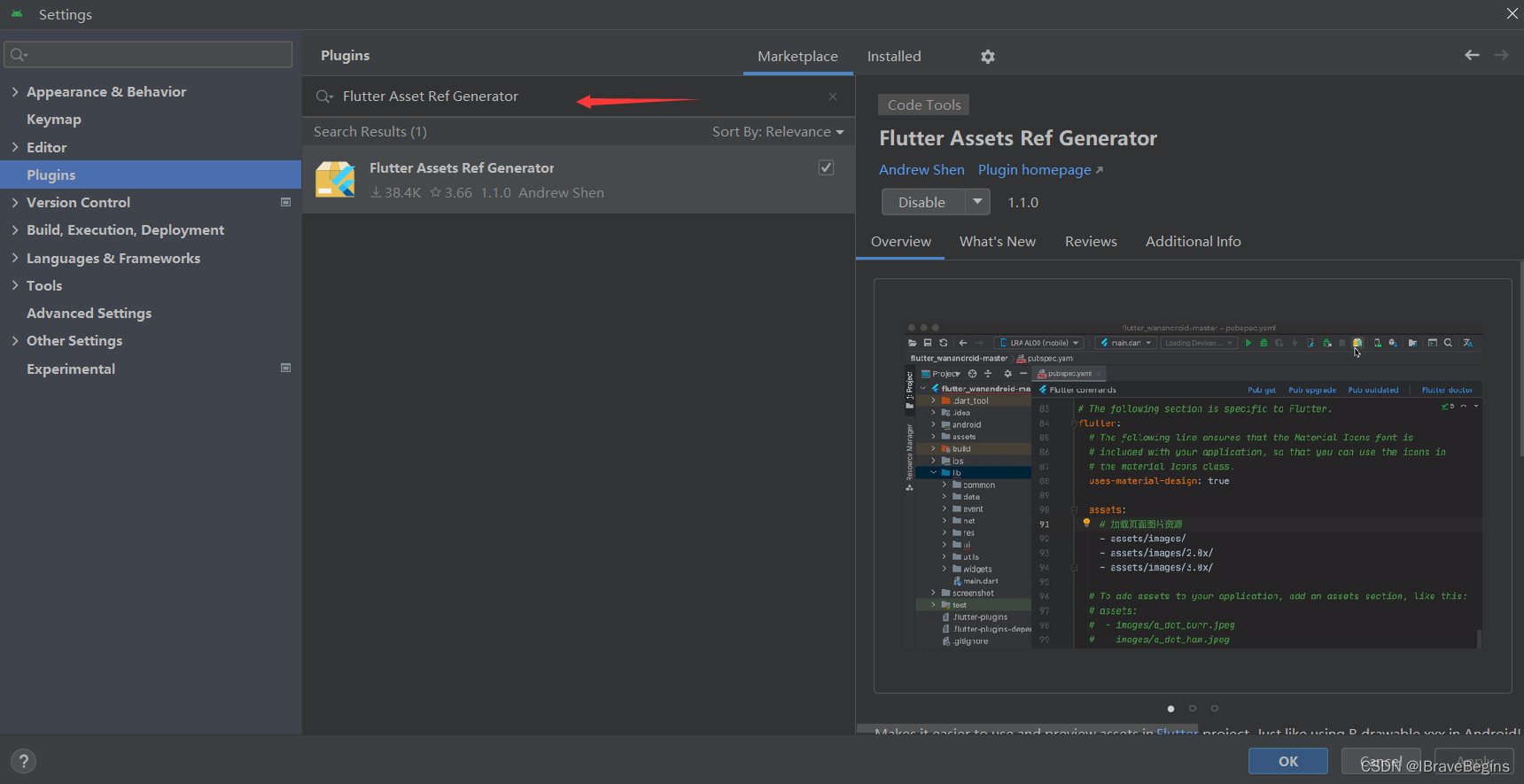Select the second screenshot carousel dot
The width and height of the screenshot is (1524, 784).
pos(1193,708)
